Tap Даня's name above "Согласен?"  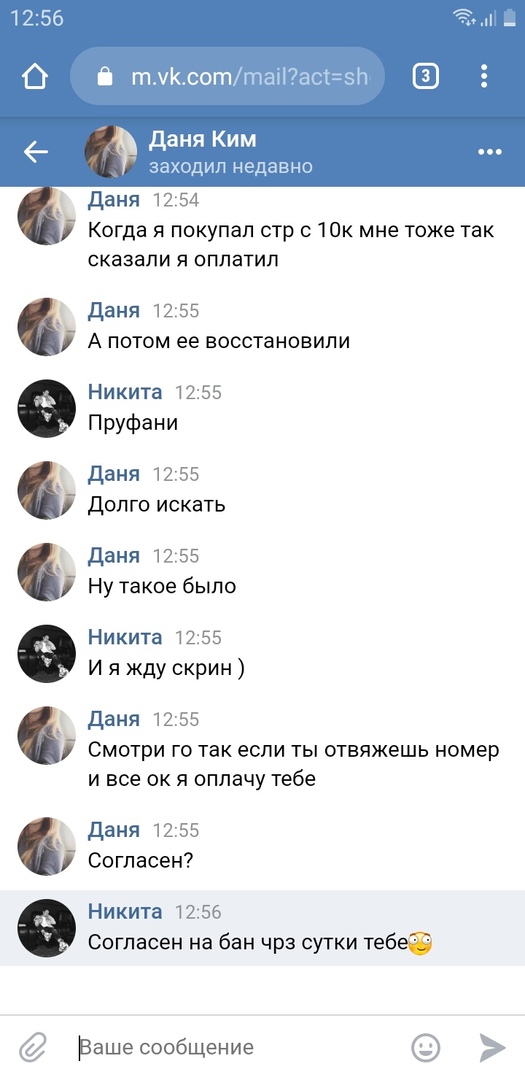tap(114, 830)
